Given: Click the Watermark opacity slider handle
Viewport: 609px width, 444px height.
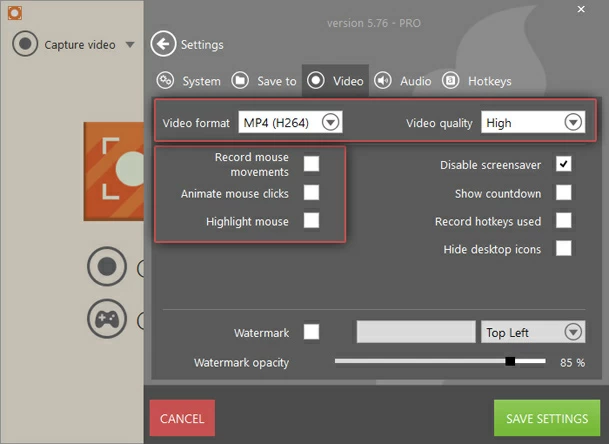Looking at the screenshot, I should tap(510, 361).
